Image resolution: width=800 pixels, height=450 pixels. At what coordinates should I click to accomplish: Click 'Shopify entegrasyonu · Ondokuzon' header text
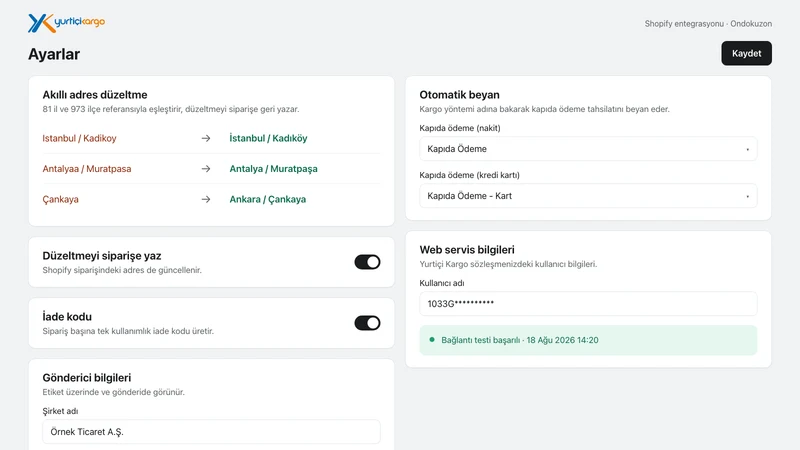[x=708, y=23]
